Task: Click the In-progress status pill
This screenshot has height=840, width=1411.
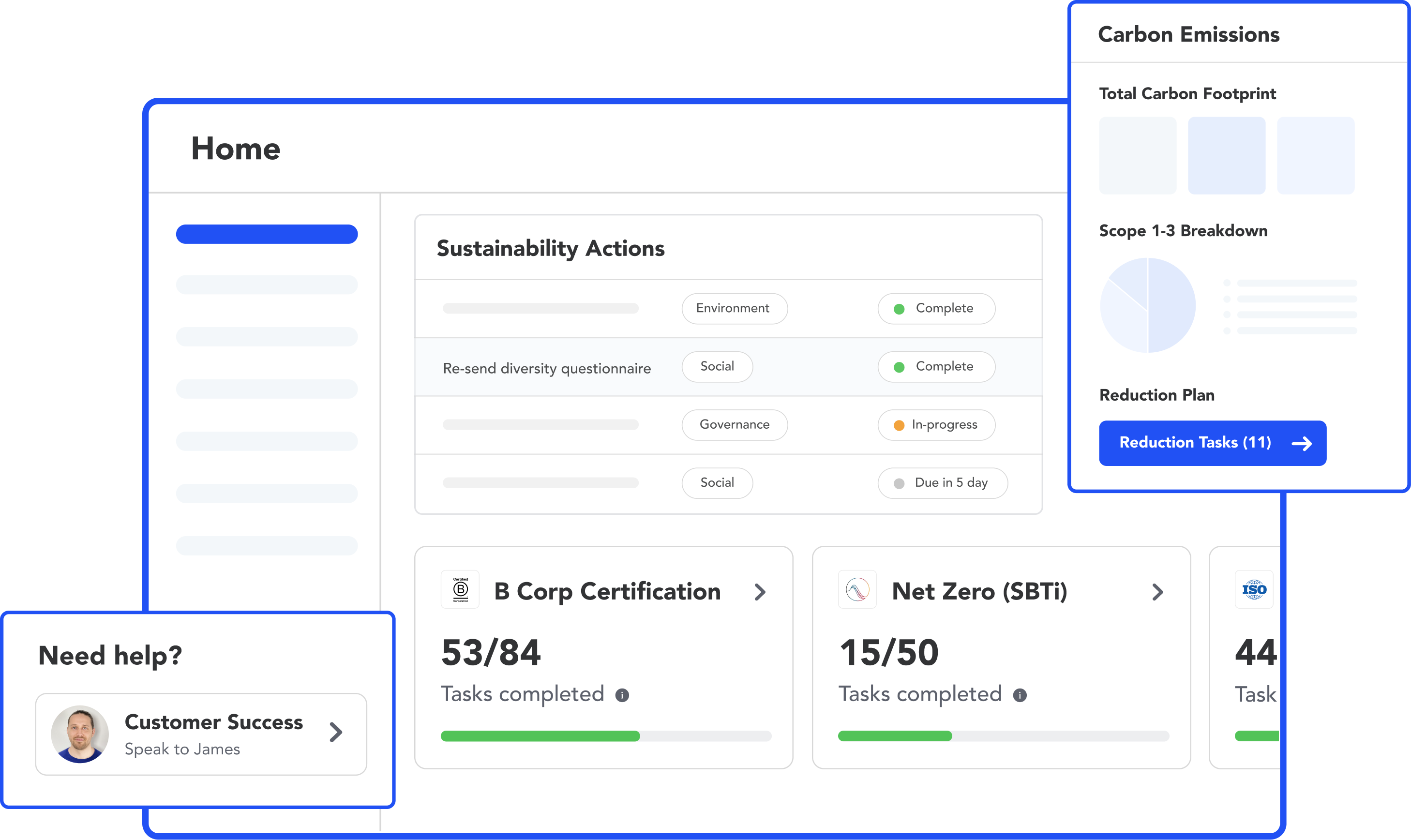Action: click(x=936, y=425)
